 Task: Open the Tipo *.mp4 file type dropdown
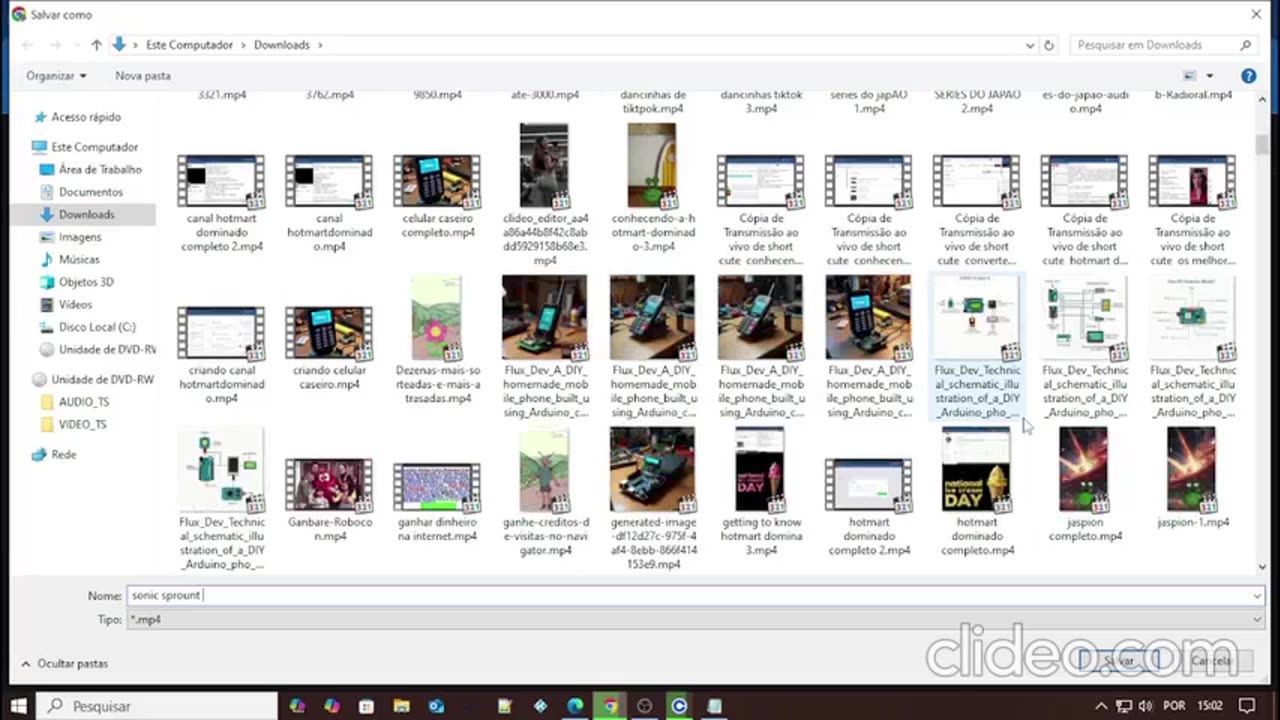694,620
